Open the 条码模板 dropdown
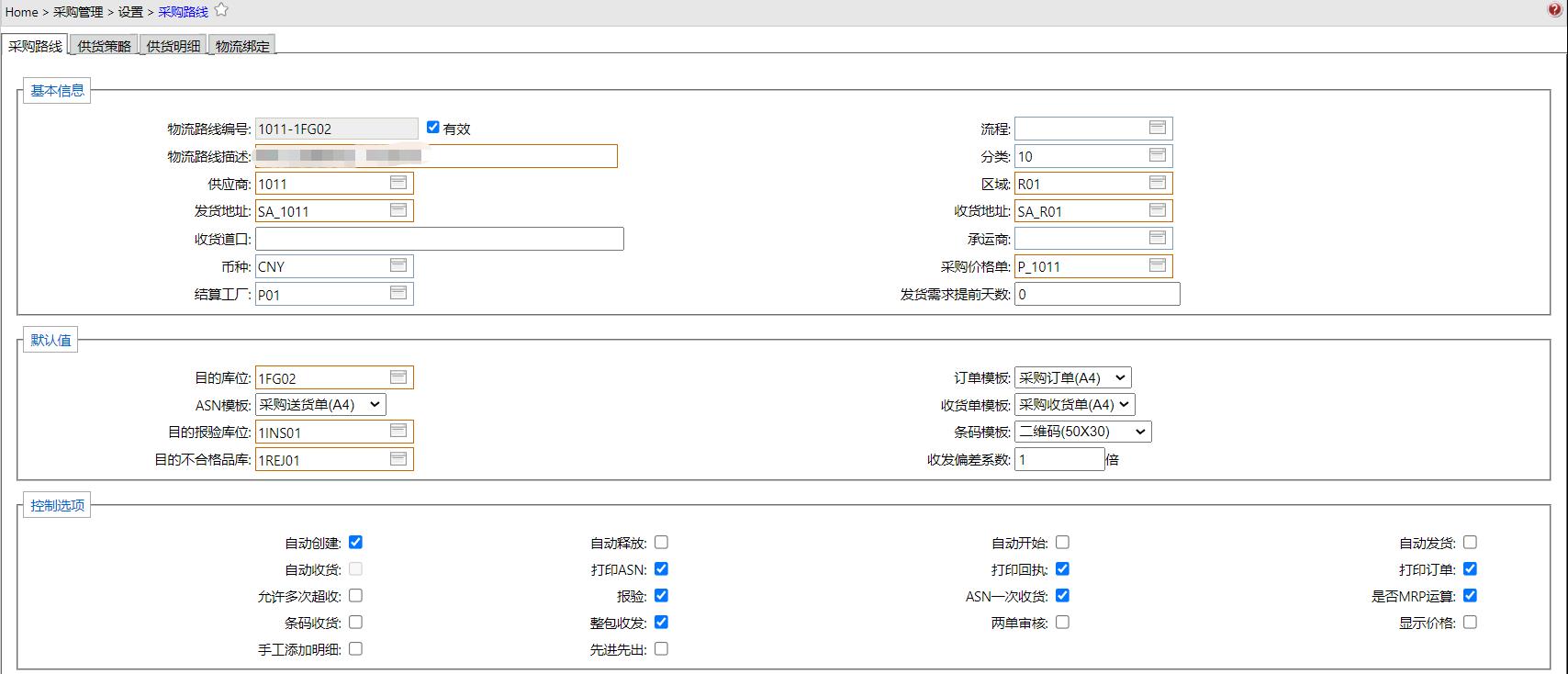Viewport: 1568px width, 674px height. [x=1083, y=432]
